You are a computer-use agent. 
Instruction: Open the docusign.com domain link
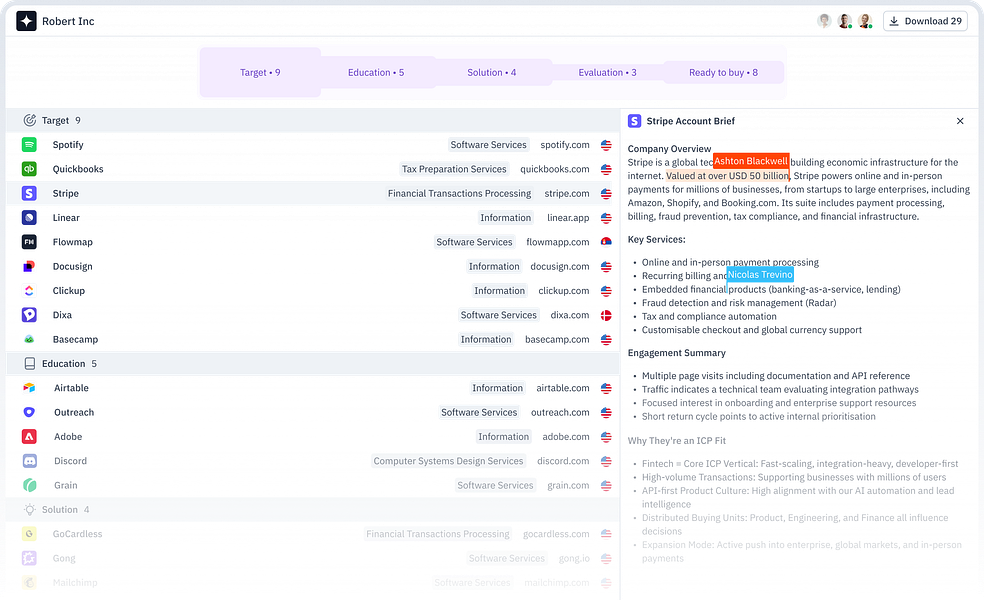click(560, 267)
